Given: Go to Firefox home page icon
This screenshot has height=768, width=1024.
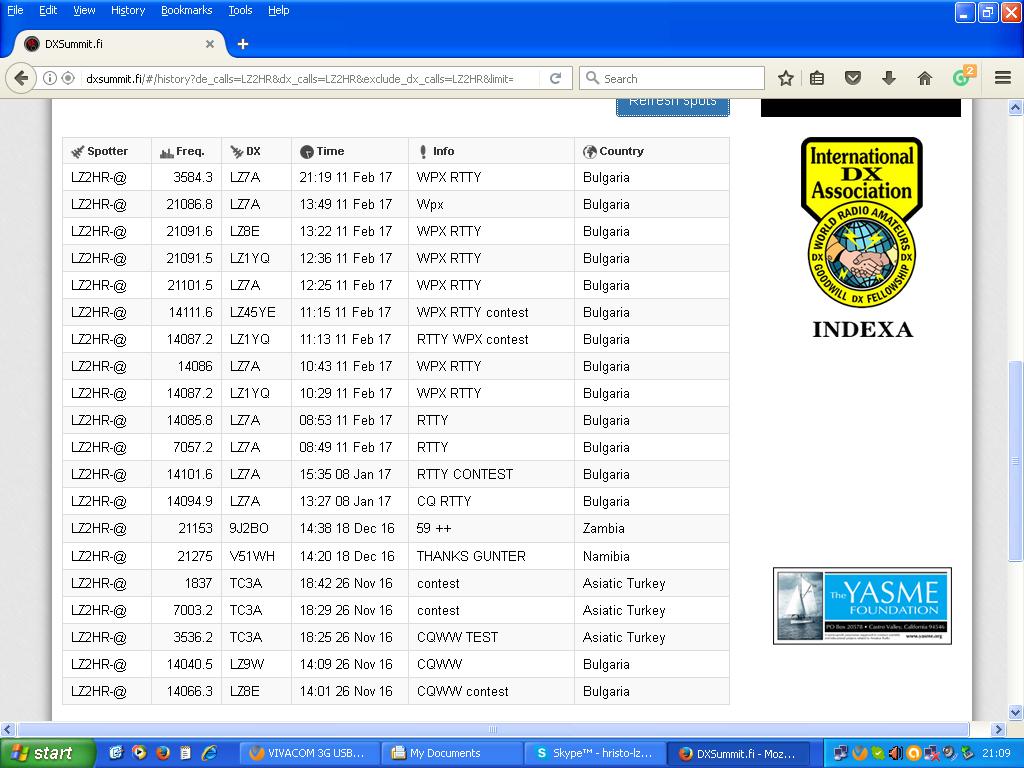Looking at the screenshot, I should 924,78.
